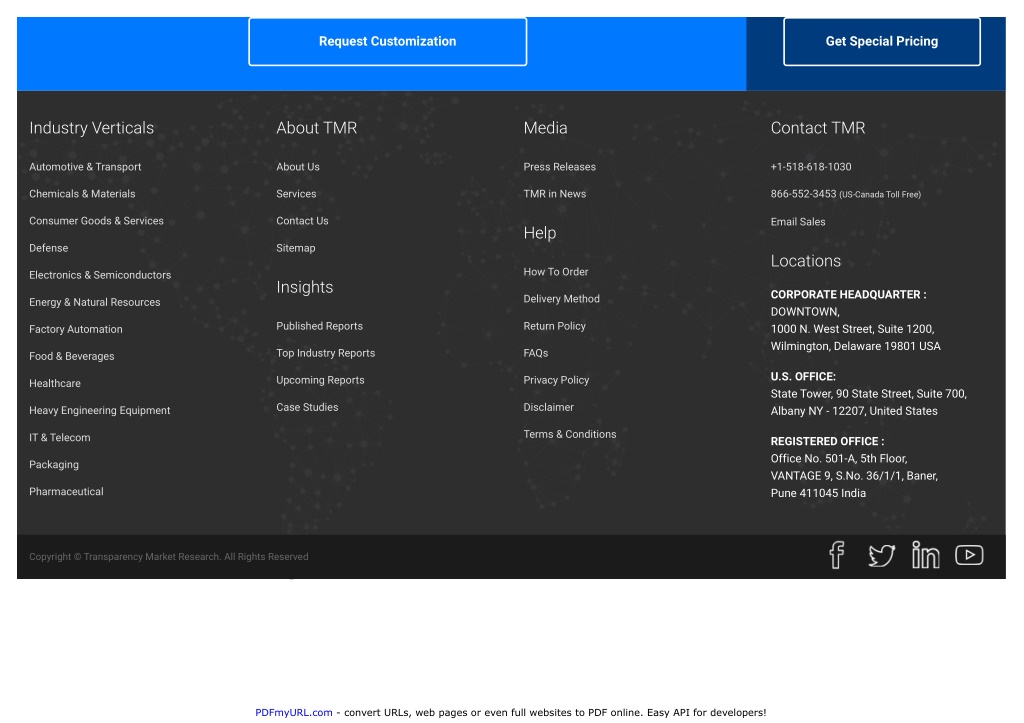1024x723 pixels.
Task: Click the U.S. OFFICE label
Action: tap(803, 377)
